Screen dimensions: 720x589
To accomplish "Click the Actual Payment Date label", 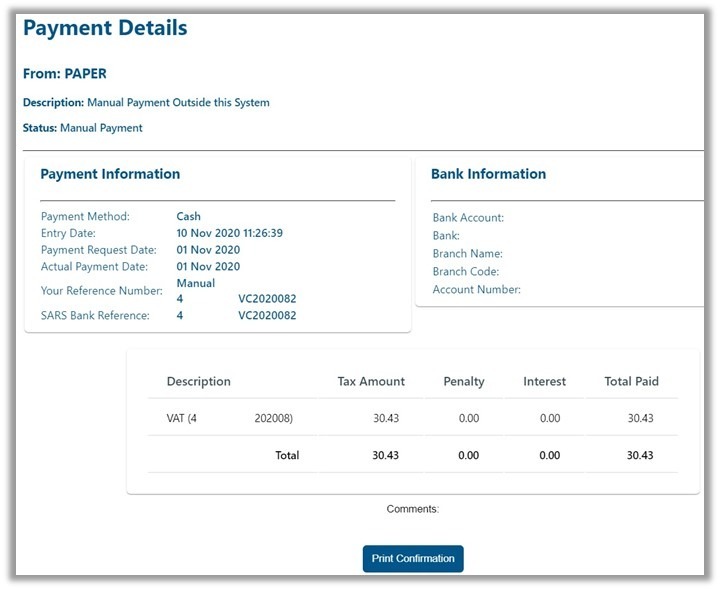I will point(94,267).
